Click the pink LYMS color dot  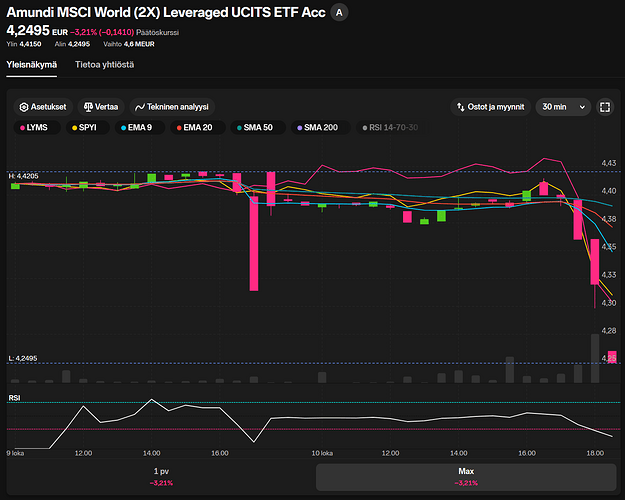click(x=22, y=128)
